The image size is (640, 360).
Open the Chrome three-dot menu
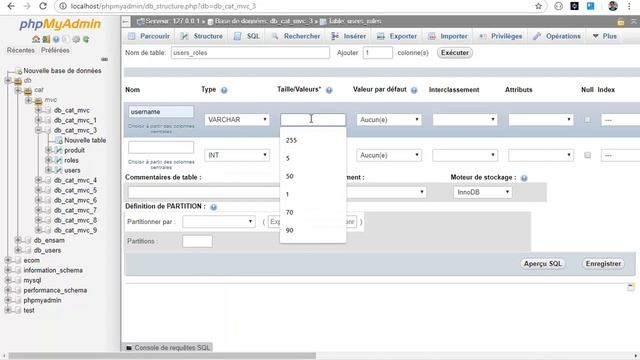pos(629,6)
